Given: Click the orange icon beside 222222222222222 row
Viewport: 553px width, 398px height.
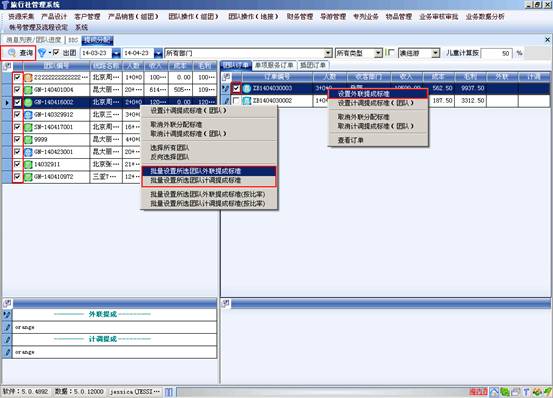Looking at the screenshot, I should tap(28, 78).
